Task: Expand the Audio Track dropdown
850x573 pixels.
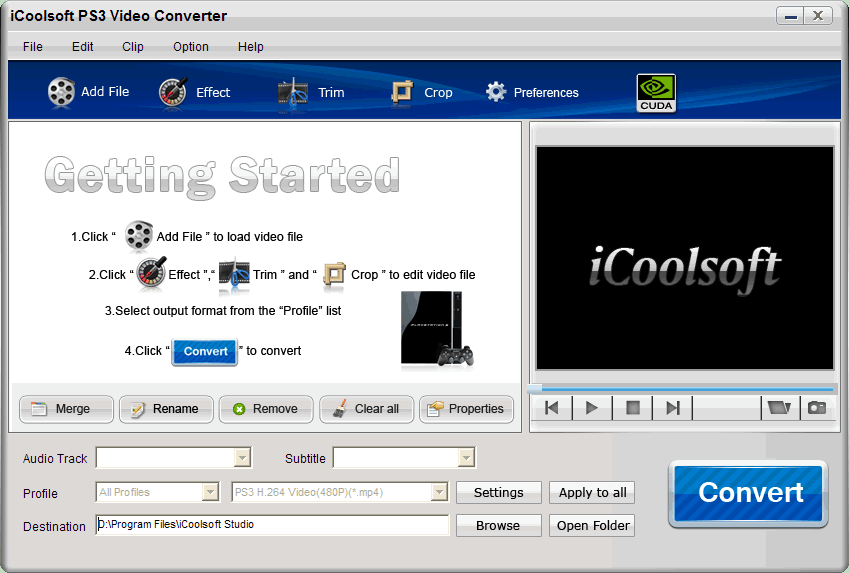Action: click(x=242, y=458)
